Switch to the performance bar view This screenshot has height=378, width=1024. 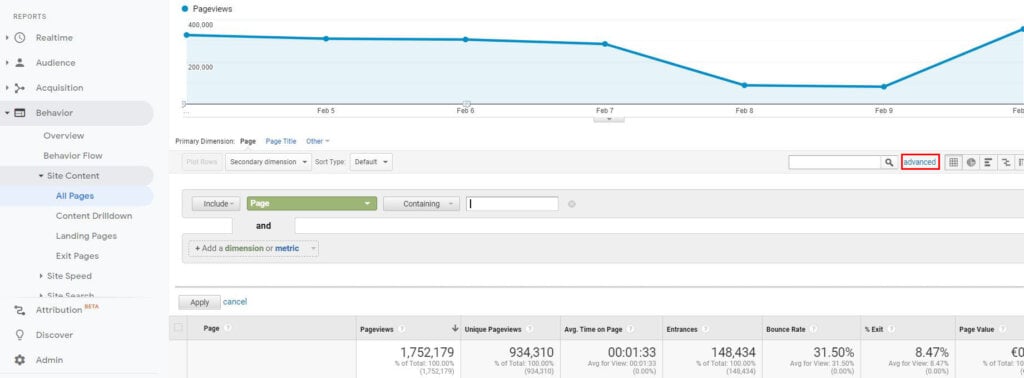988,162
